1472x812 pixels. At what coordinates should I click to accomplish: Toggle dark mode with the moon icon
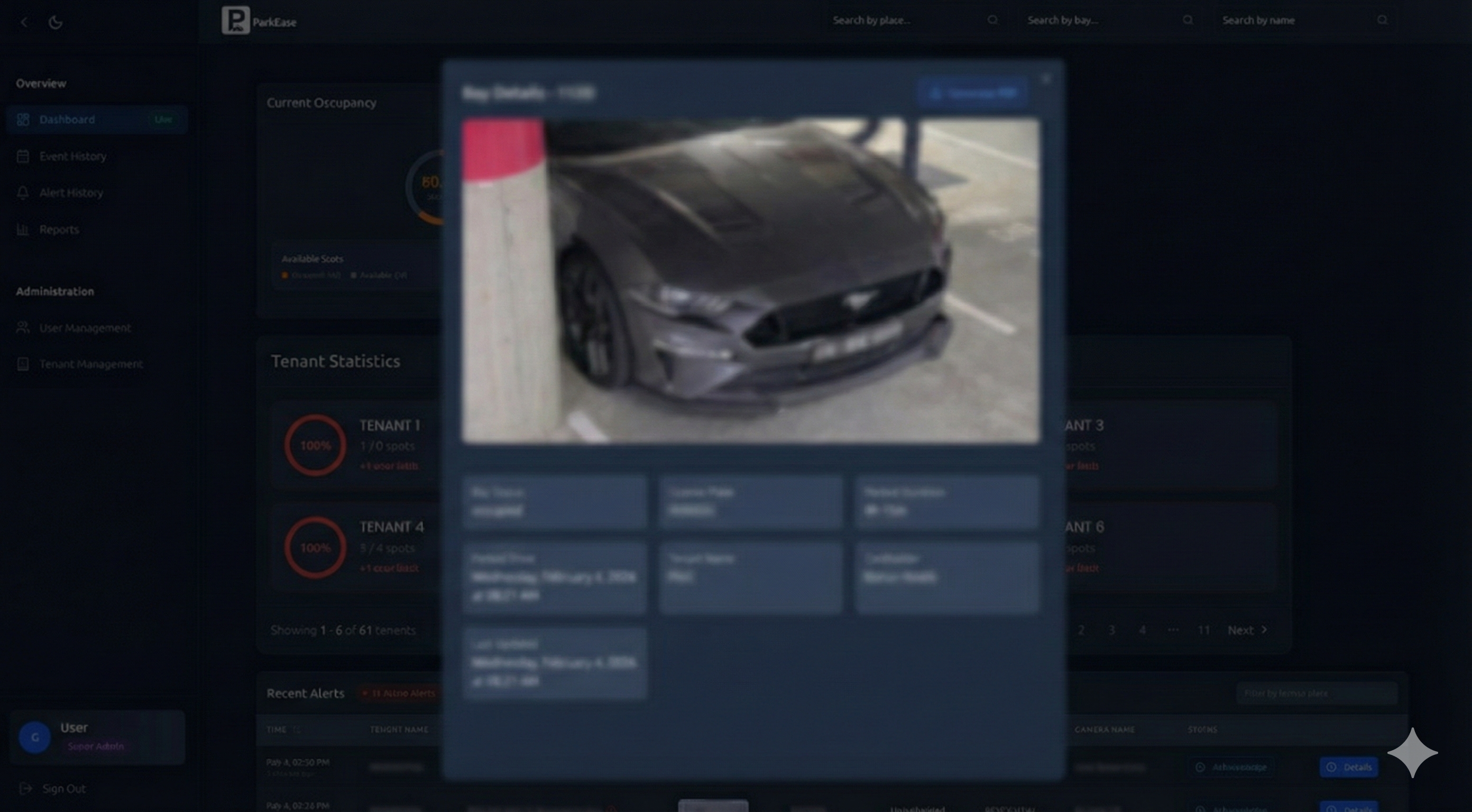coord(56,21)
